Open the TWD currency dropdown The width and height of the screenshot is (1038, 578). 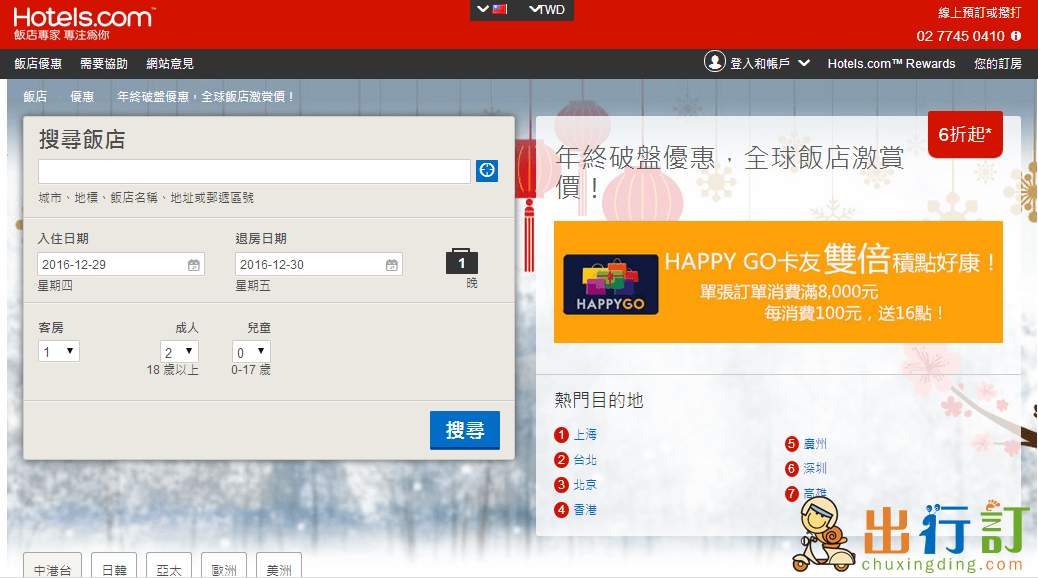[x=547, y=9]
